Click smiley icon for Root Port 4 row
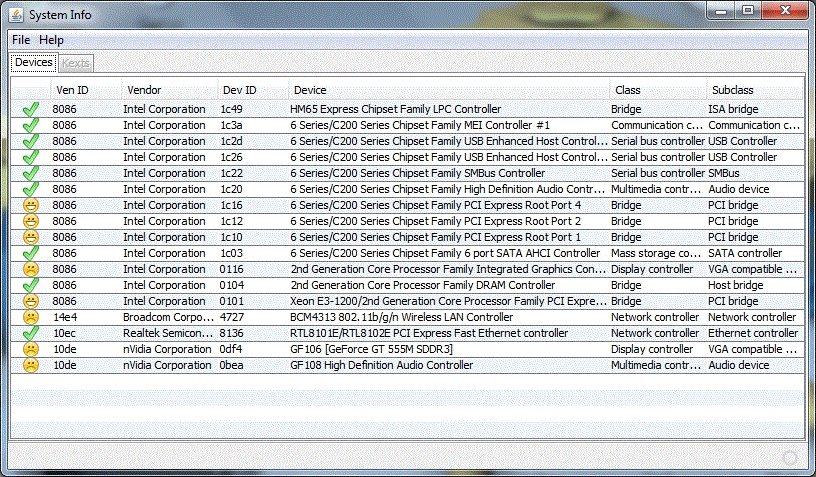This screenshot has width=816, height=477. (31, 205)
